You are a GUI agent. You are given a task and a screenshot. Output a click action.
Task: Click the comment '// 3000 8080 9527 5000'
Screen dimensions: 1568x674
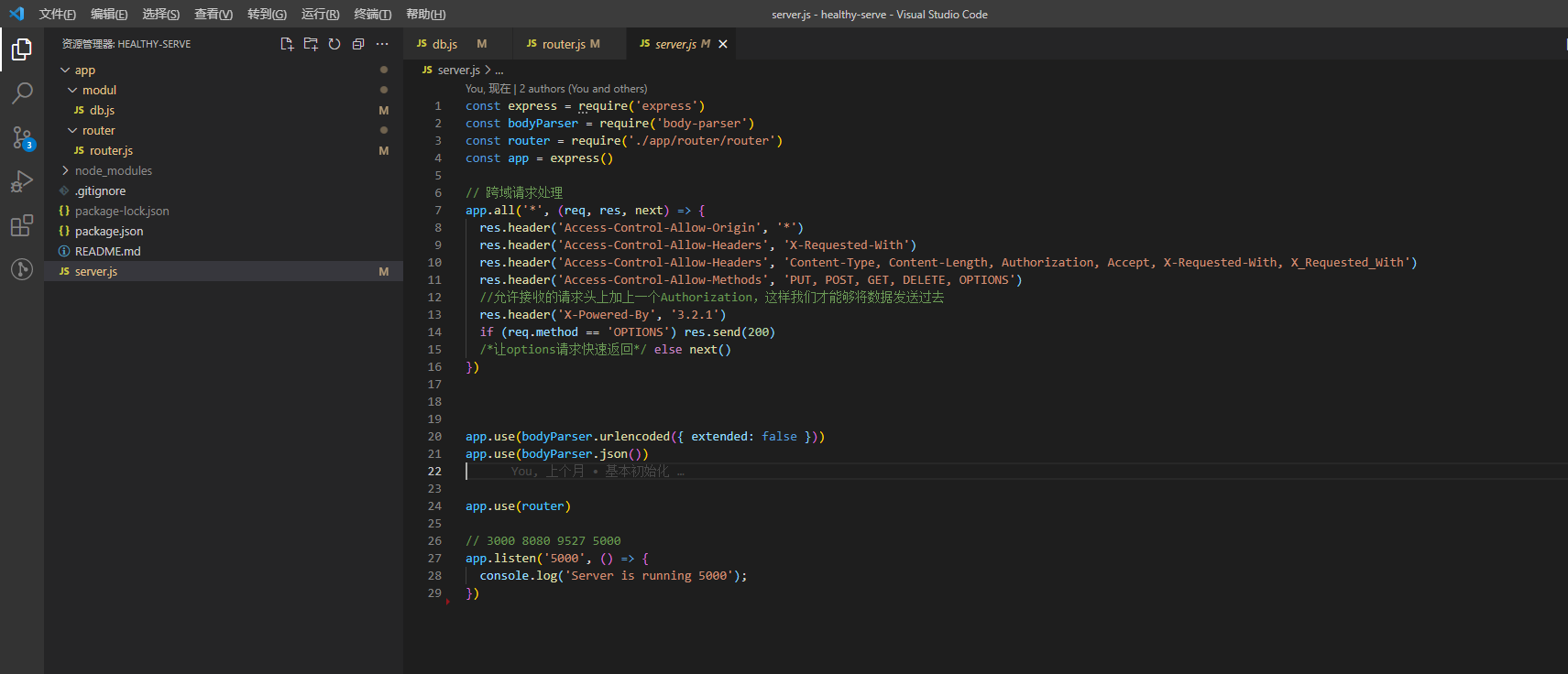tap(543, 541)
